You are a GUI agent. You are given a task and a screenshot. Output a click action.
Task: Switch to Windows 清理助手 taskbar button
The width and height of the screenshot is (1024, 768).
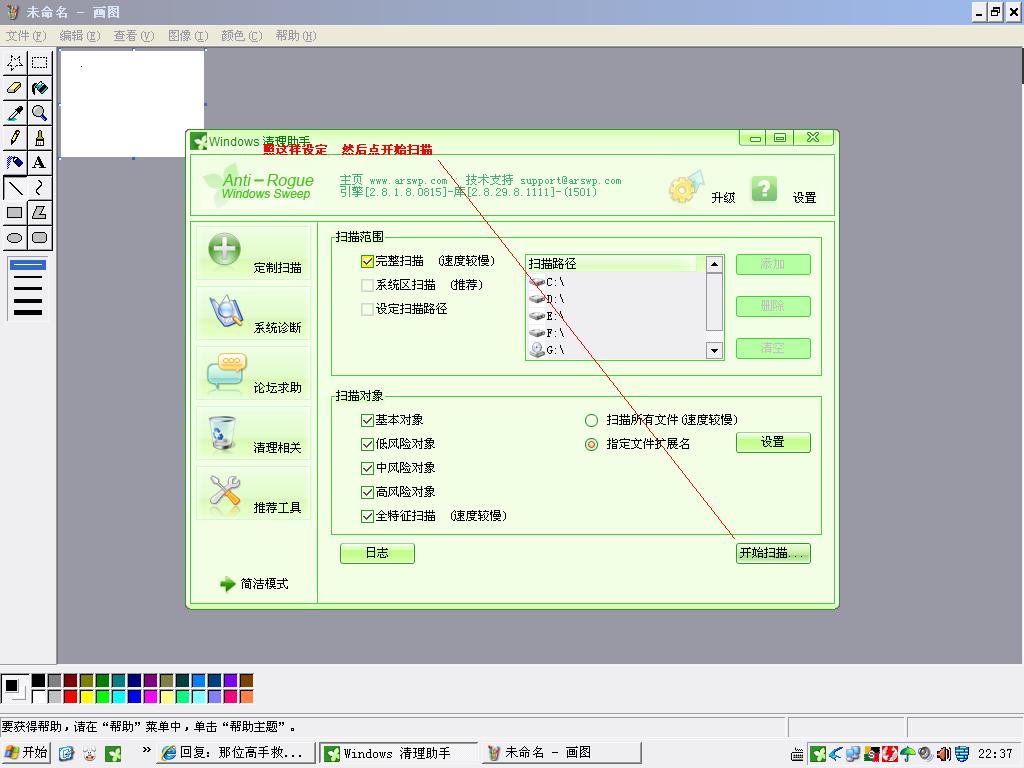[x=399, y=753]
